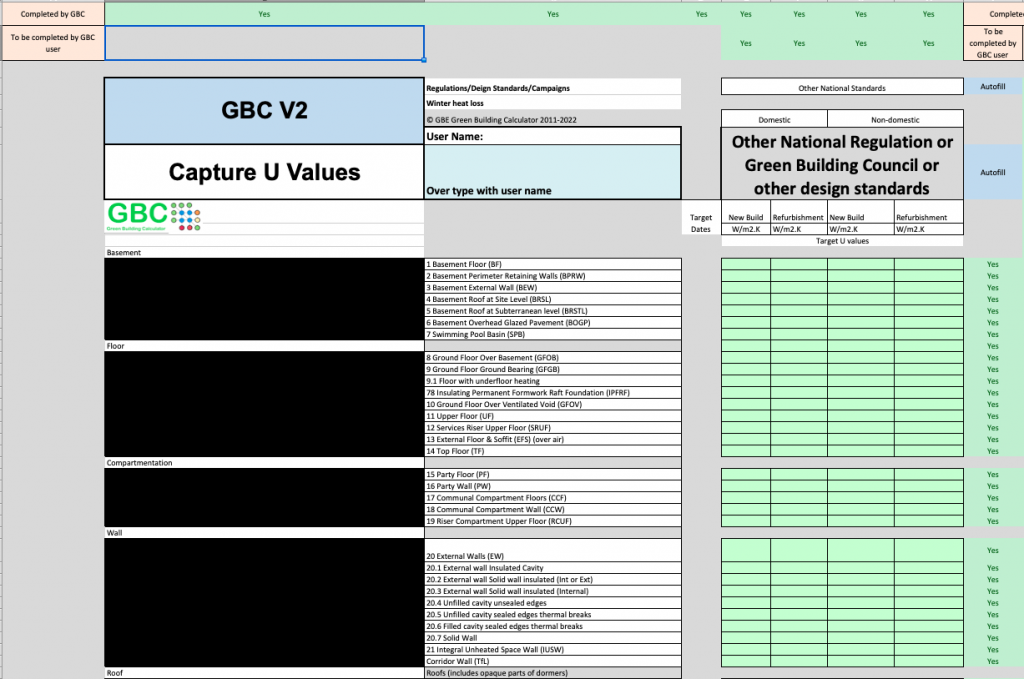
Task: Select the "User Name:" header cell
Action: pyautogui.click(x=552, y=136)
